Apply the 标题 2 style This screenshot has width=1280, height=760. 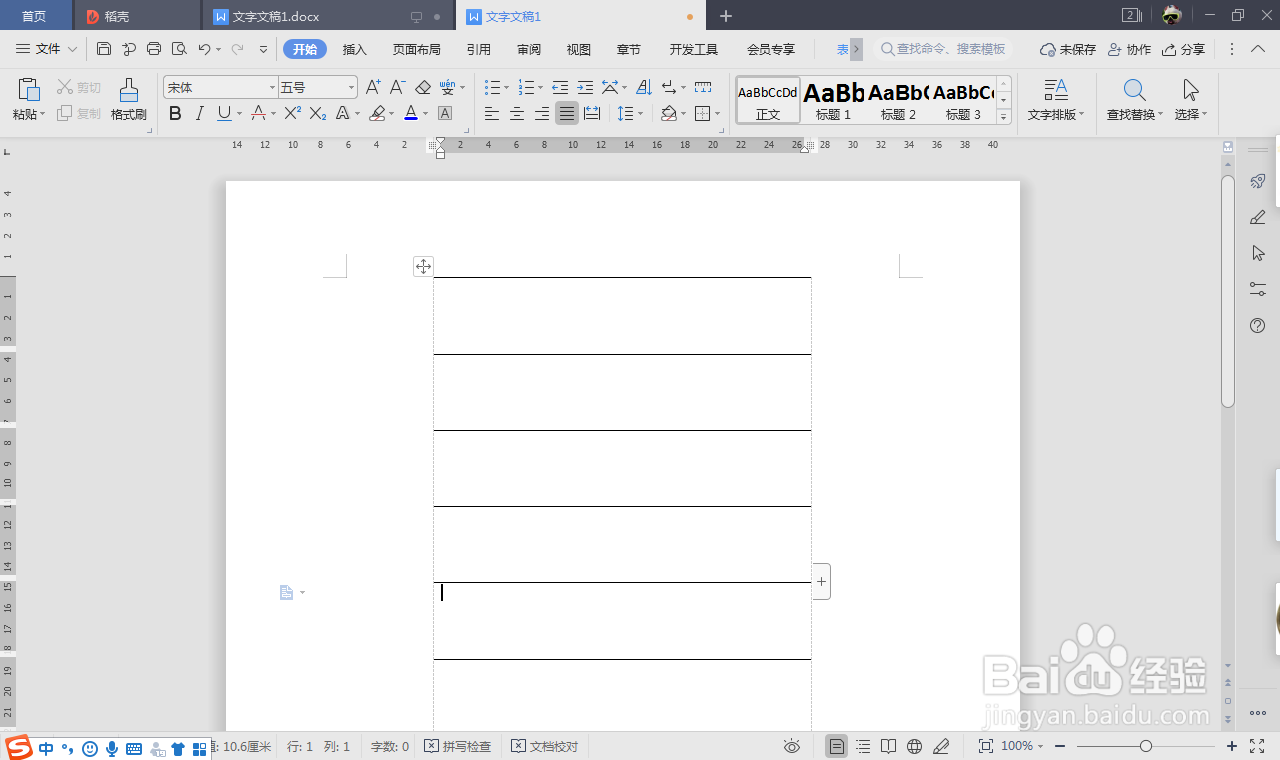pos(898,100)
